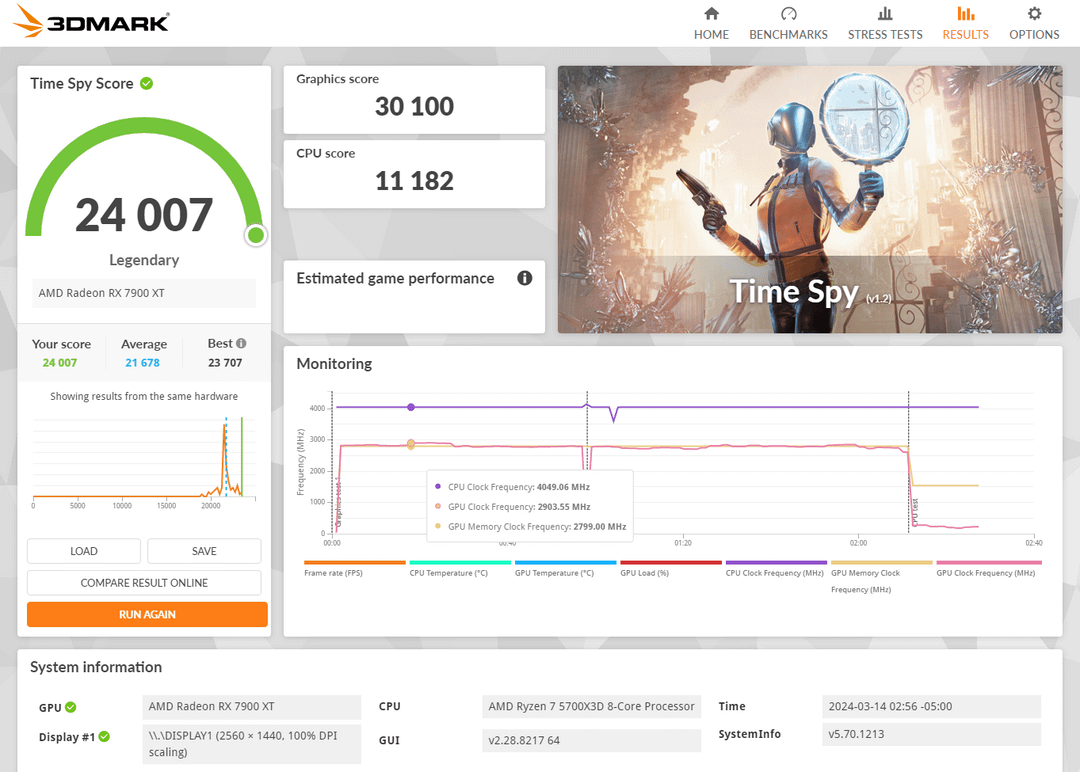This screenshot has width=1080, height=772.
Task: Click the info icon beside Estimated game performance
Action: click(x=525, y=278)
